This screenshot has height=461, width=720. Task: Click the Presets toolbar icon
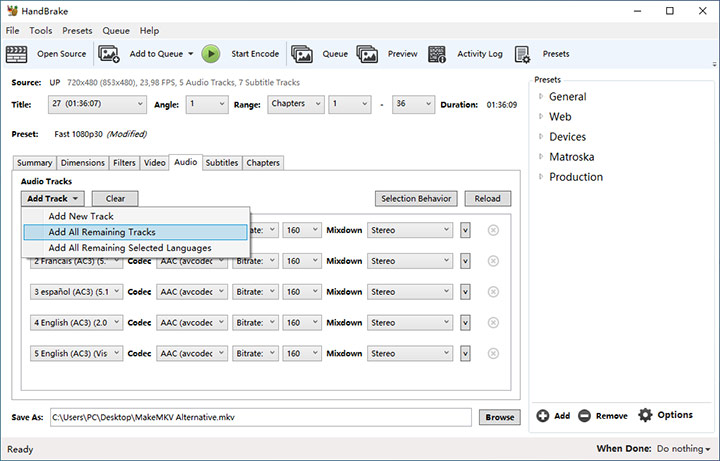point(523,54)
